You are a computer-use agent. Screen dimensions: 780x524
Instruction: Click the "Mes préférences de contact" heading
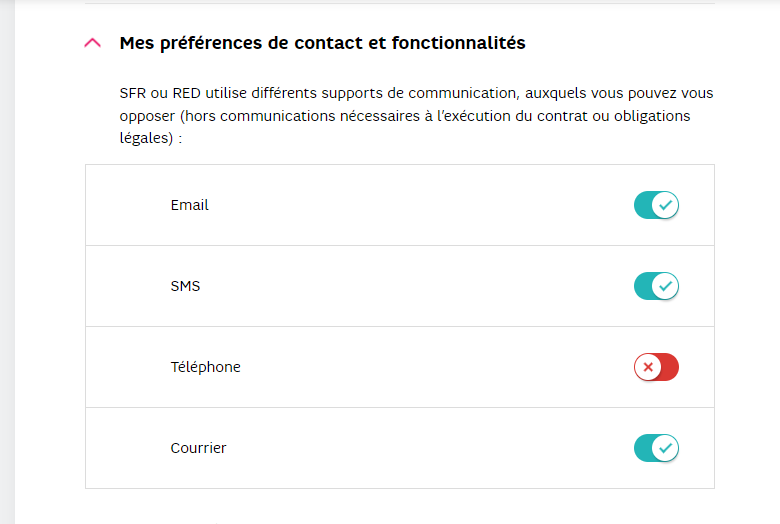(x=322, y=43)
